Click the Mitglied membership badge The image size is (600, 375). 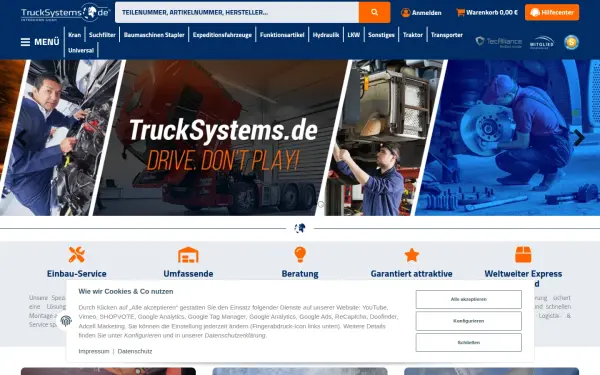click(x=541, y=42)
